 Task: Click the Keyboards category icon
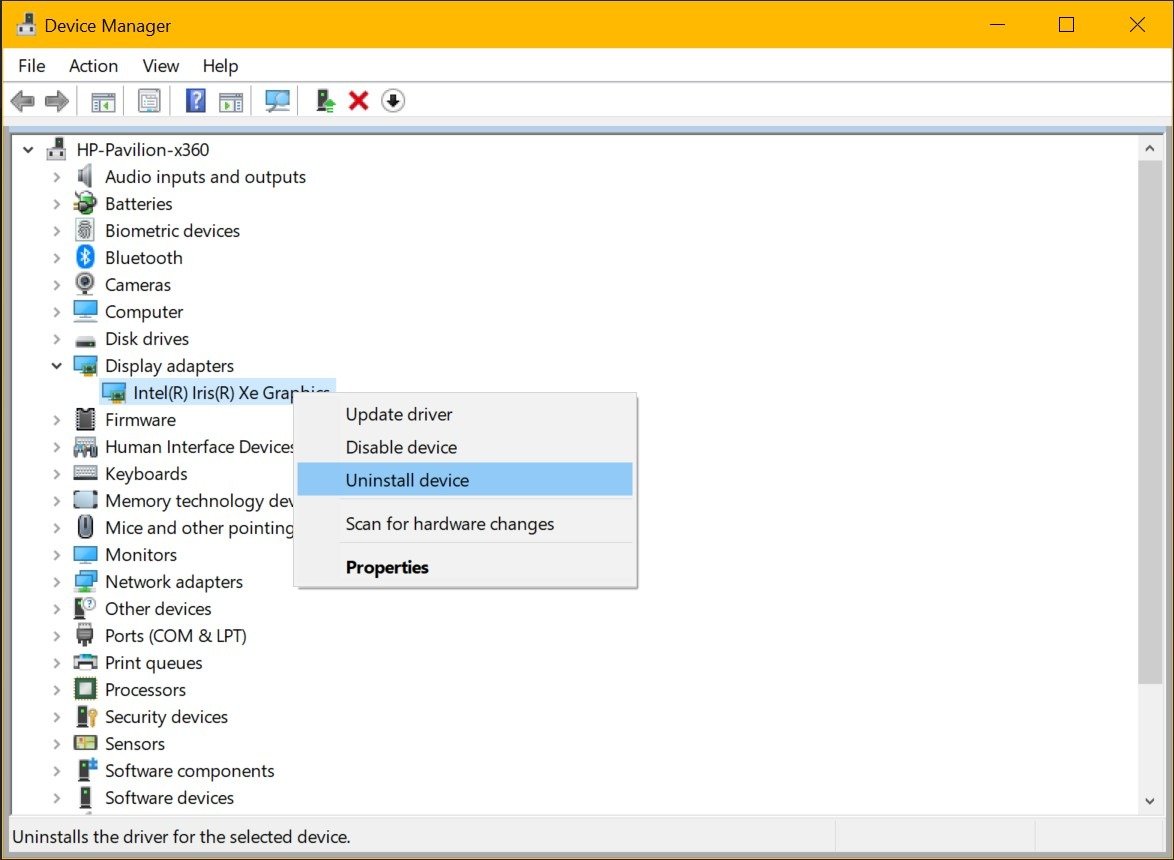(85, 473)
